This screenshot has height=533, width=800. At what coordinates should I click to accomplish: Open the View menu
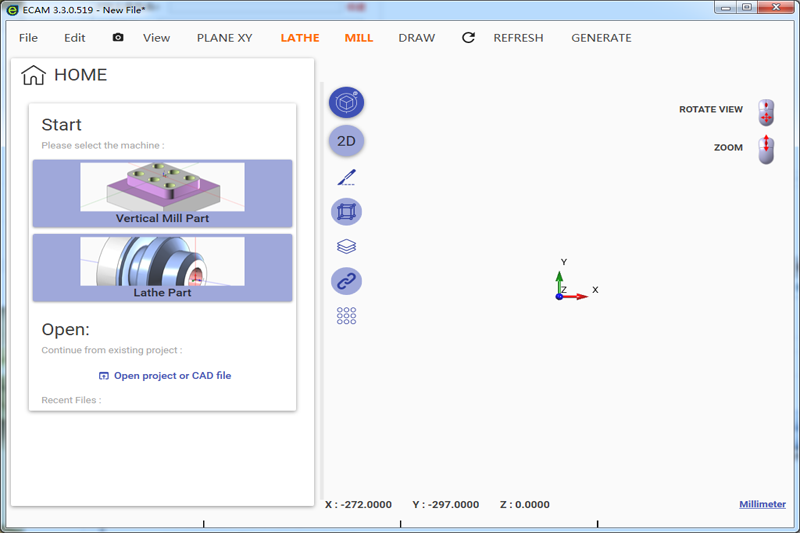156,38
